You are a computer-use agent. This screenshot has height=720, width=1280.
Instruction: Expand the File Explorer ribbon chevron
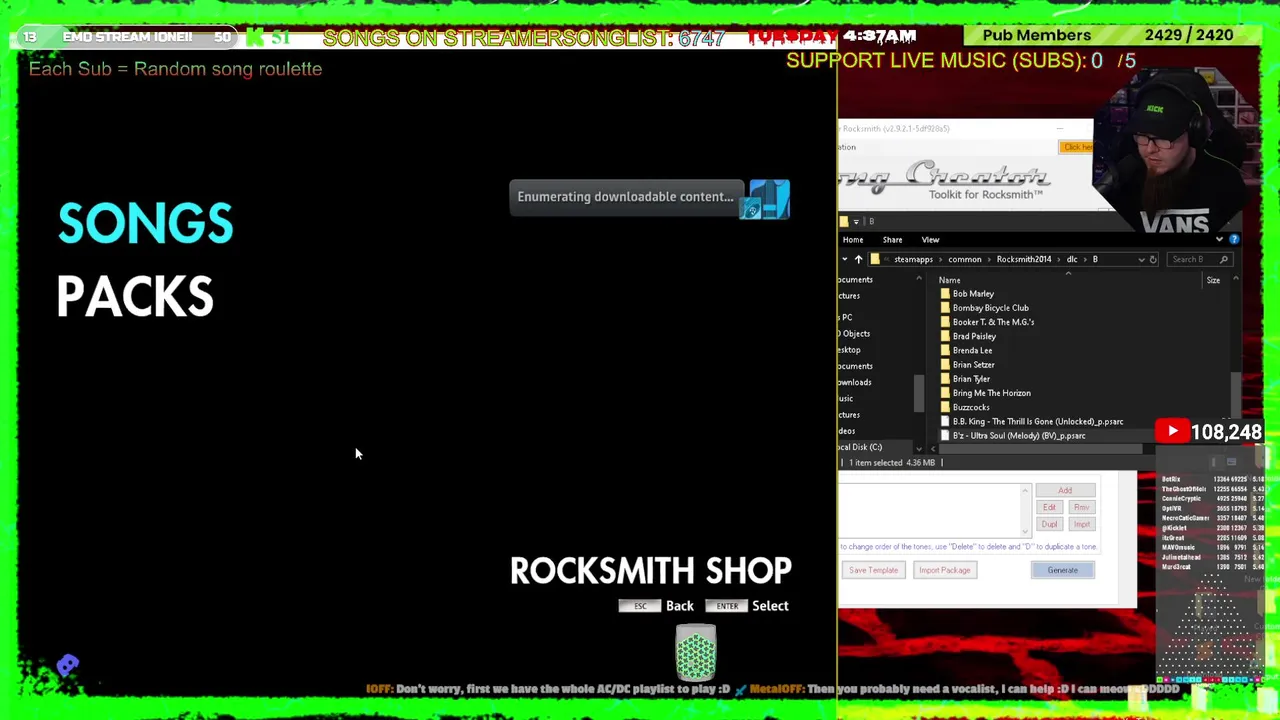1219,240
